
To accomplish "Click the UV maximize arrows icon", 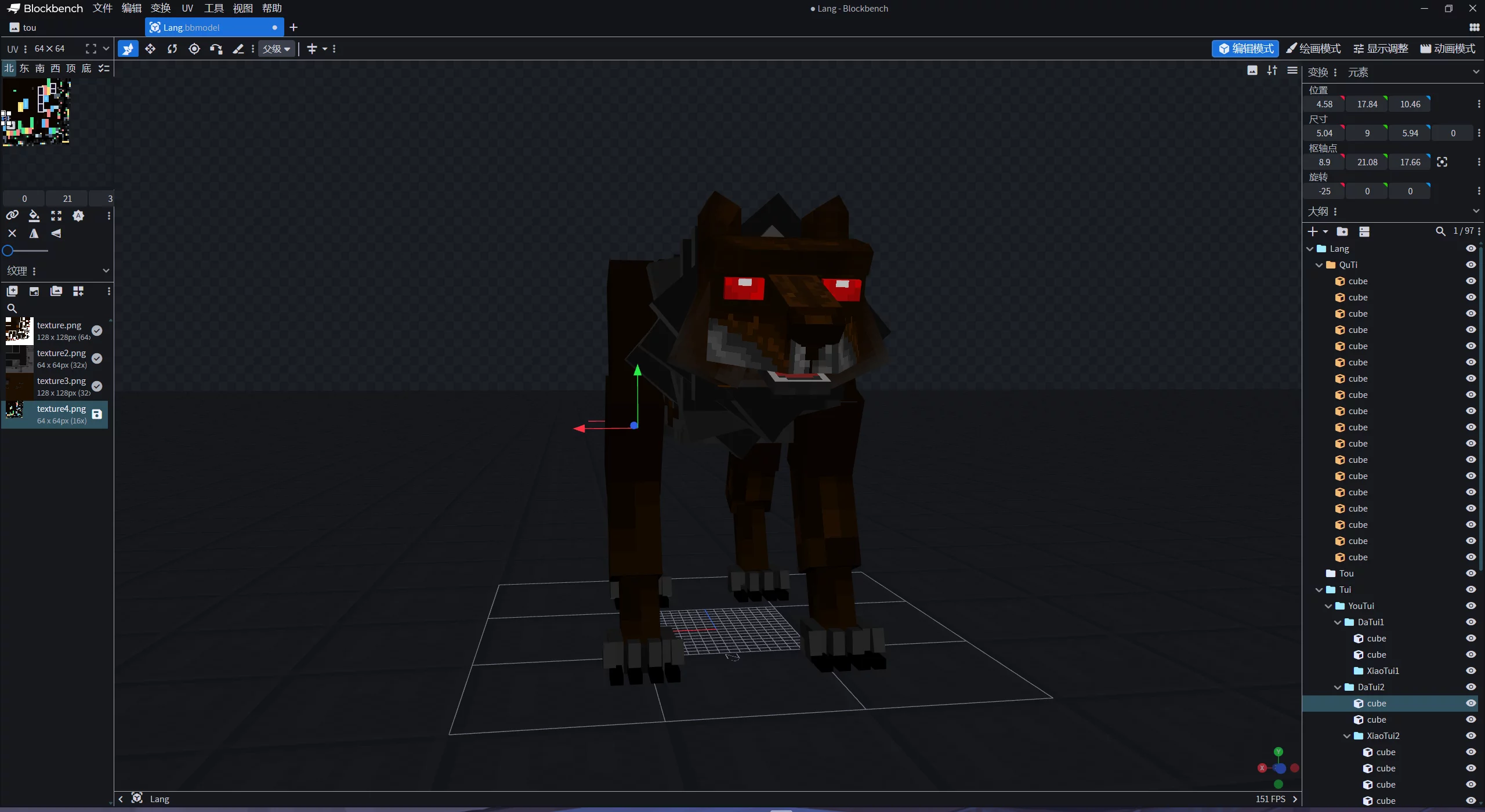I will [x=56, y=216].
